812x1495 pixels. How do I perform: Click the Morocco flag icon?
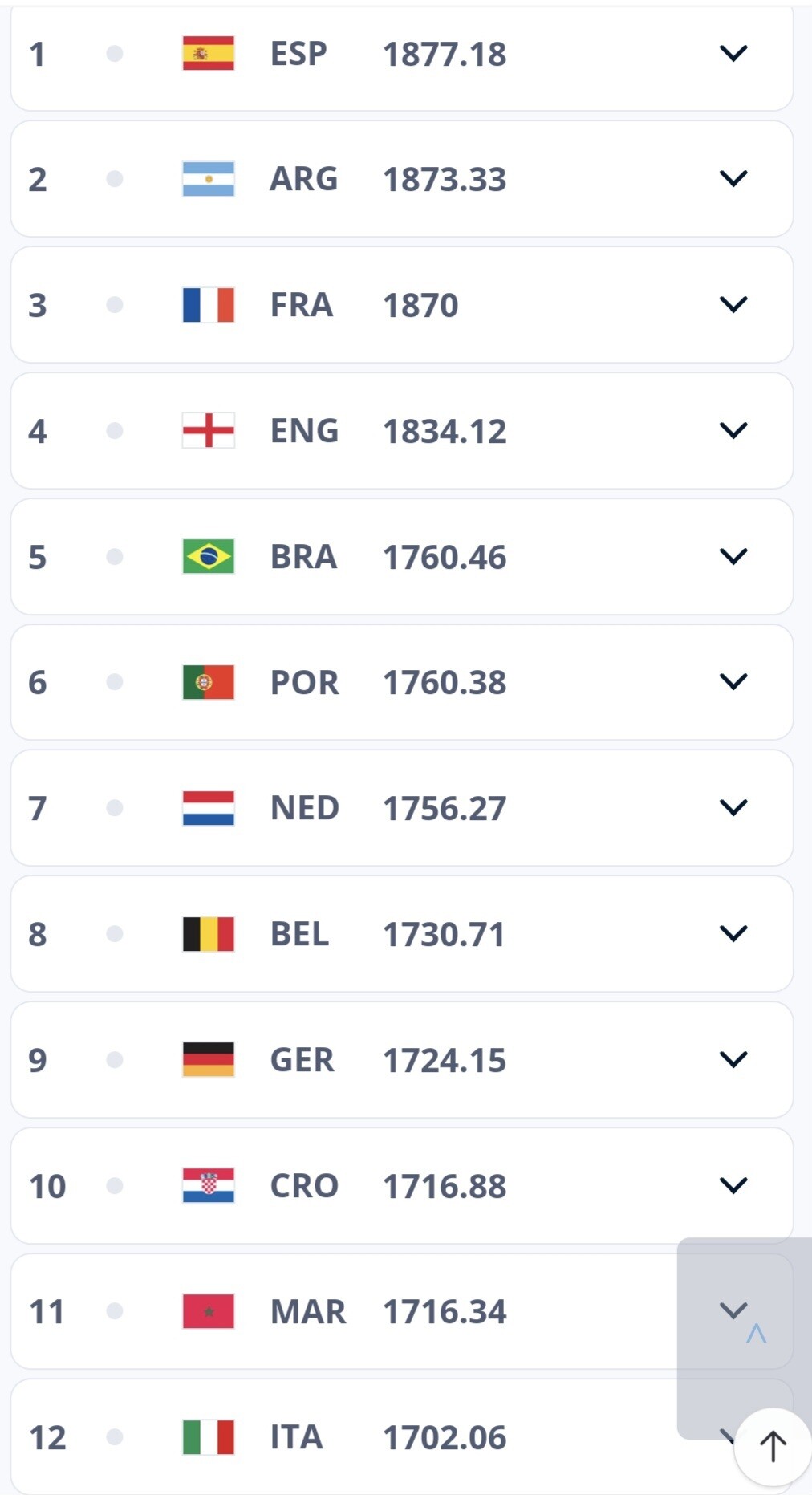(208, 1311)
